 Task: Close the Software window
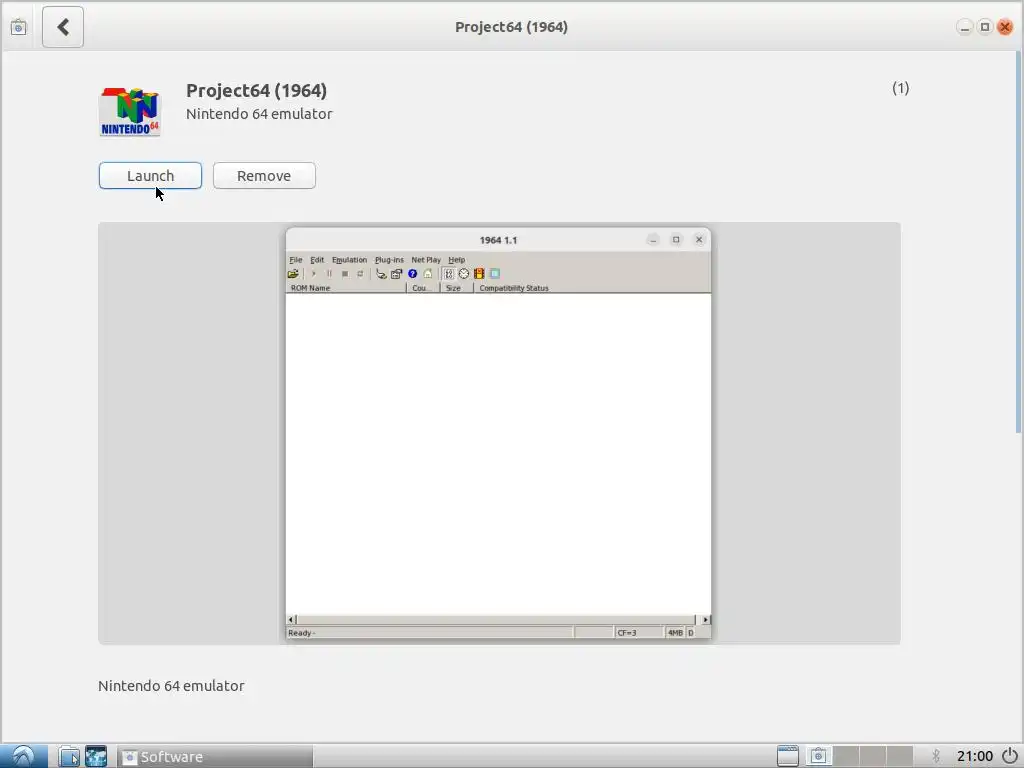pos(1005,27)
